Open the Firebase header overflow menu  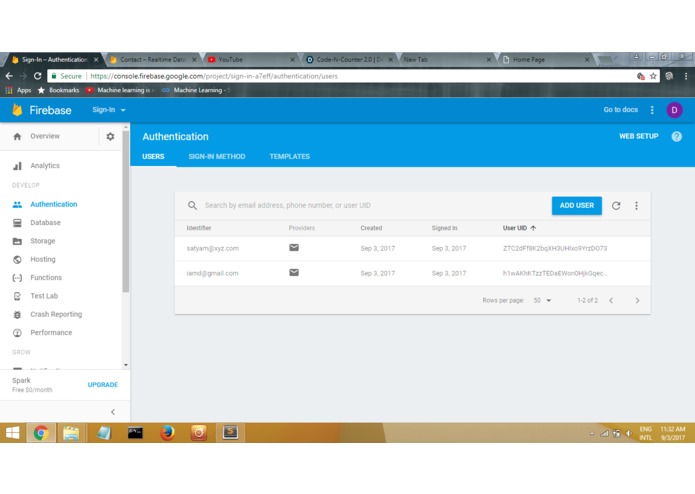point(652,110)
